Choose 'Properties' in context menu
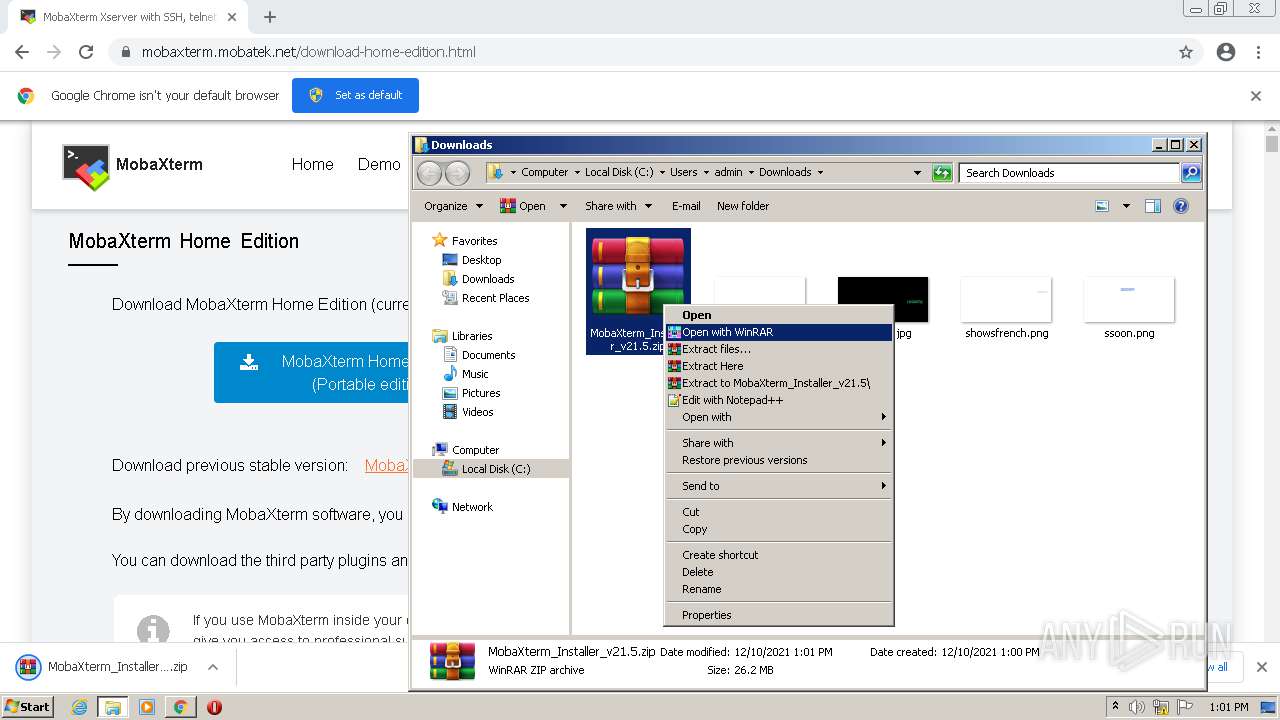The height and width of the screenshot is (720, 1280). (779, 615)
